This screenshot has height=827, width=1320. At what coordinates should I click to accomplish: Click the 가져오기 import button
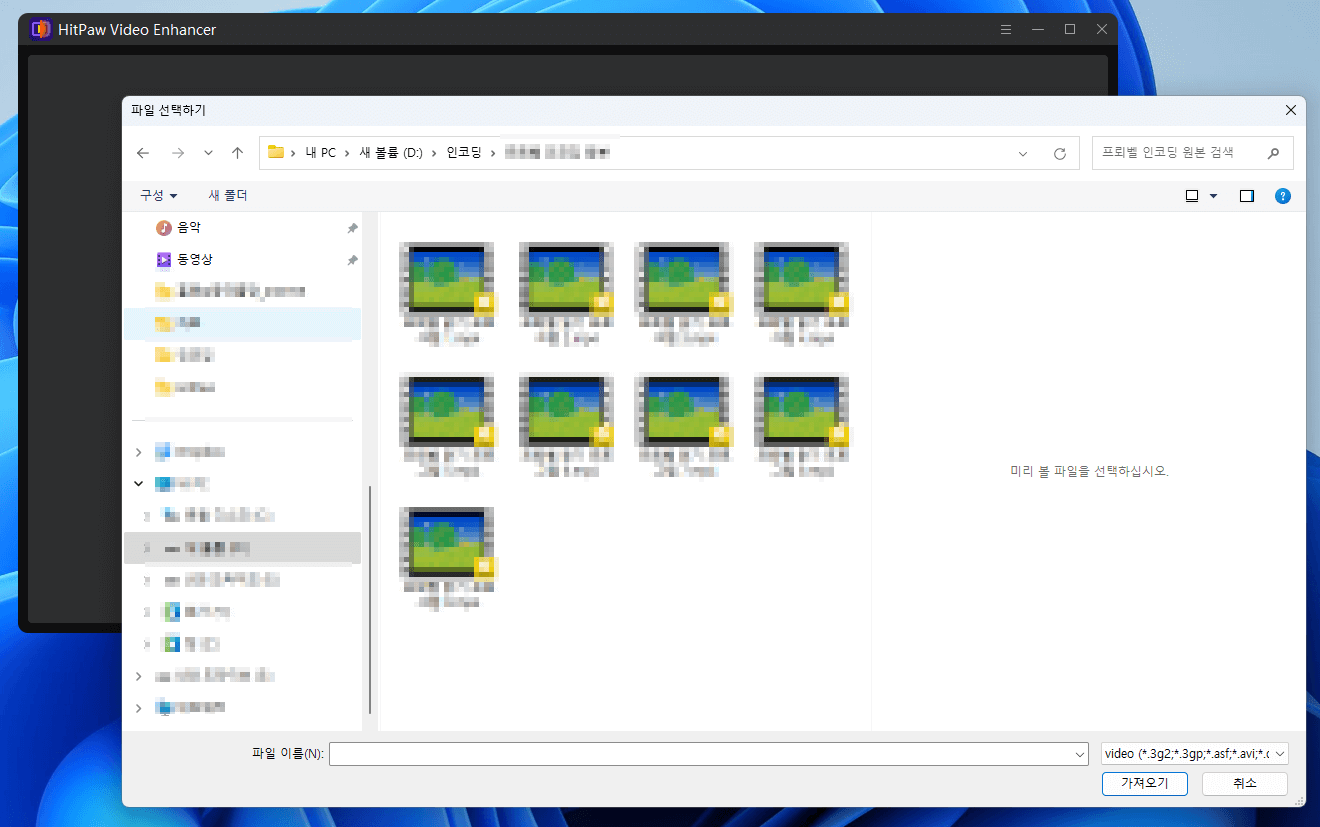pyautogui.click(x=1144, y=783)
